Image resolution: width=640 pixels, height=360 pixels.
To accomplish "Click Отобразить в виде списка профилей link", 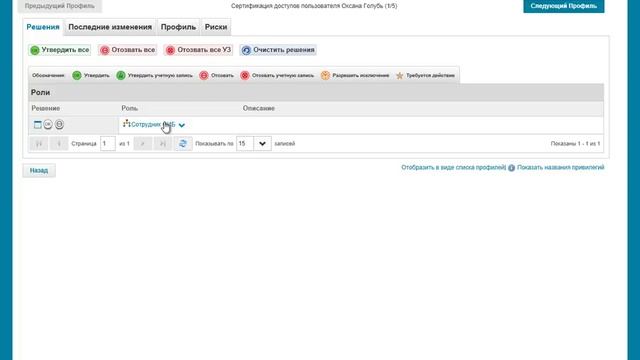I will 453,167.
